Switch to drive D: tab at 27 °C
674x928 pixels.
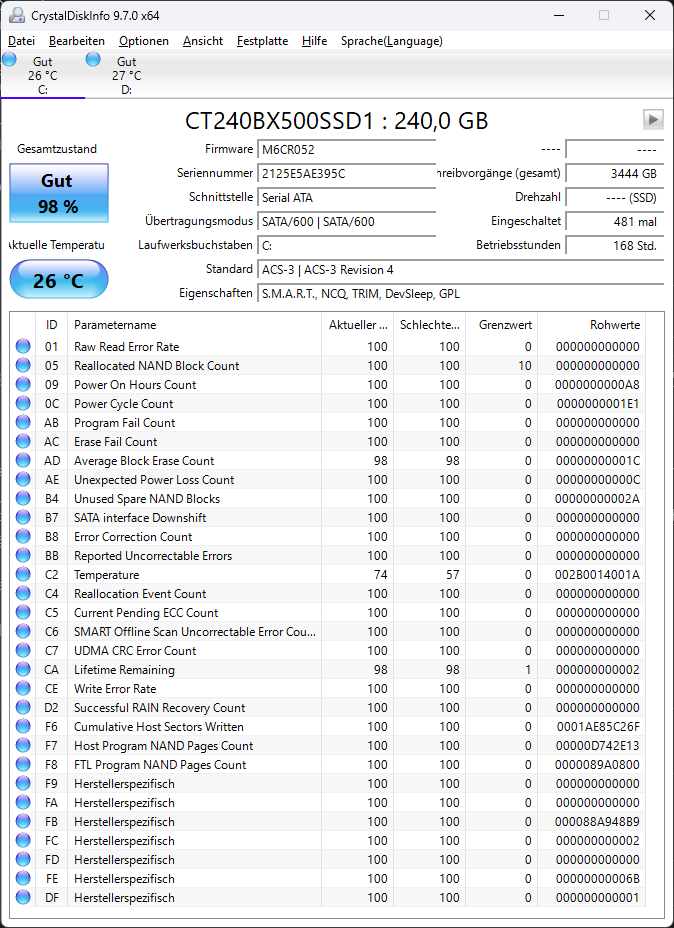click(127, 75)
